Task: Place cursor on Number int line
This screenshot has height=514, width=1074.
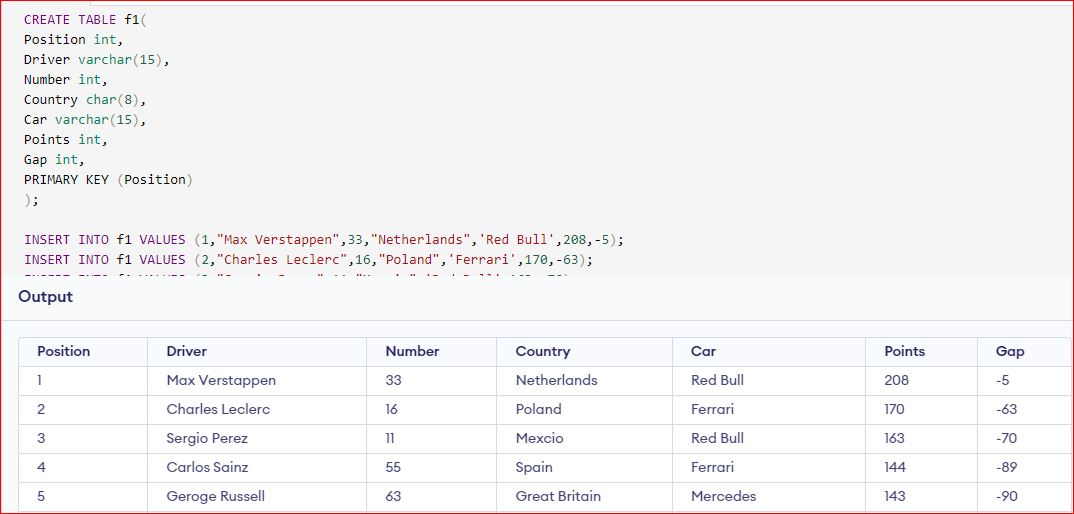Action: [66, 79]
